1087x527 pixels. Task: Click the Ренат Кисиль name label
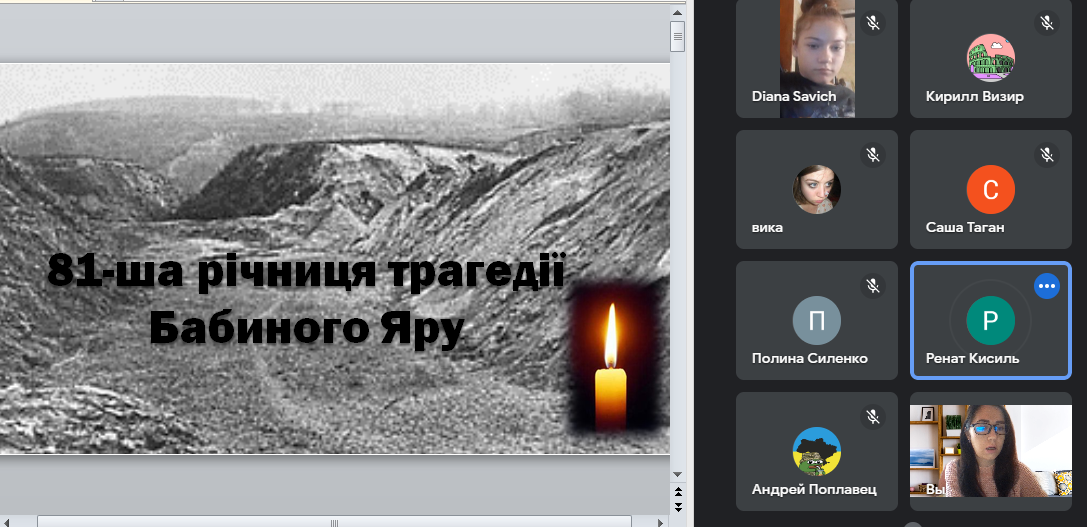pos(973,358)
